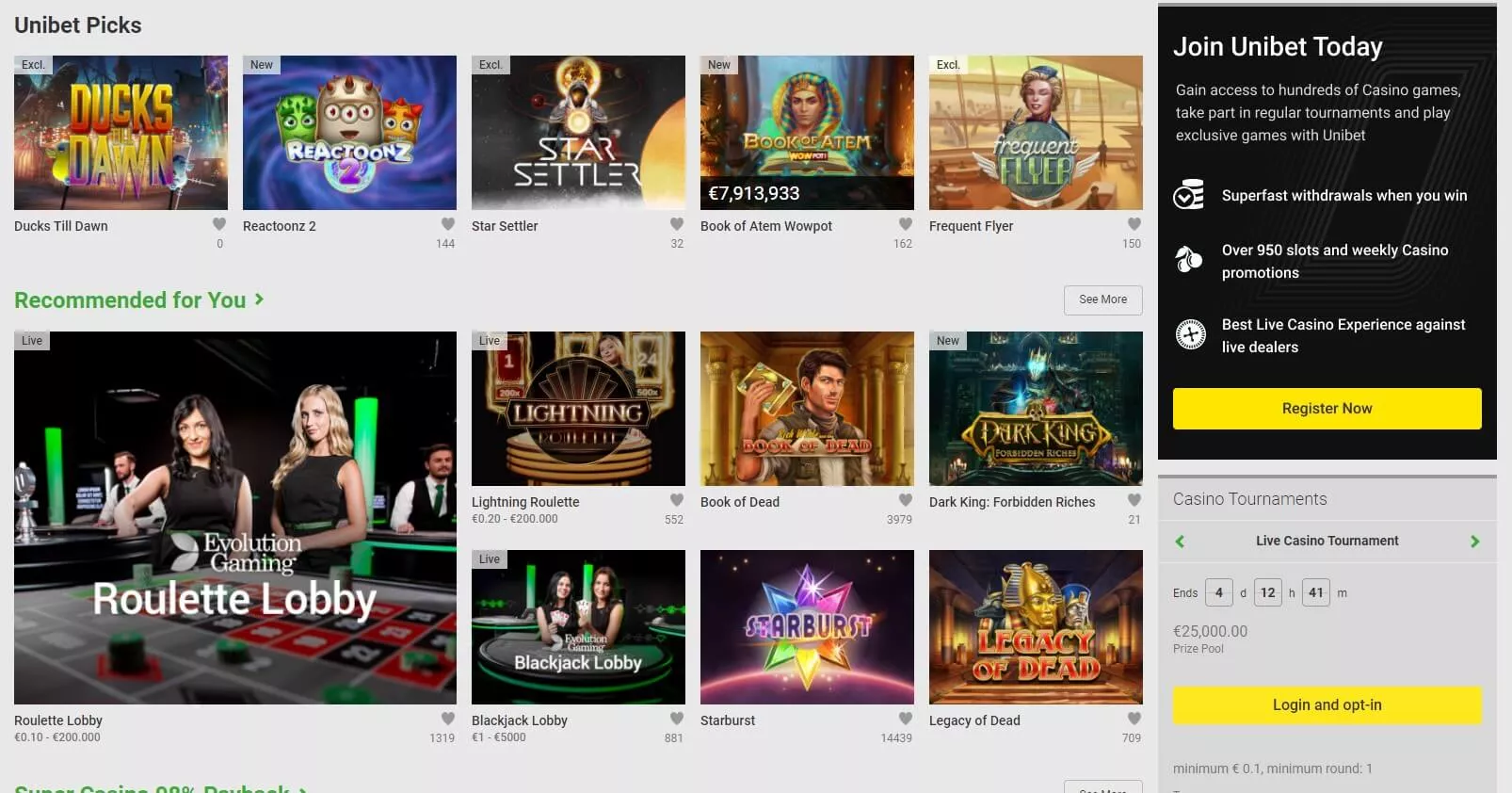Toggle favorite heart for Reactoonz 2
The height and width of the screenshot is (793, 1512).
(x=448, y=224)
